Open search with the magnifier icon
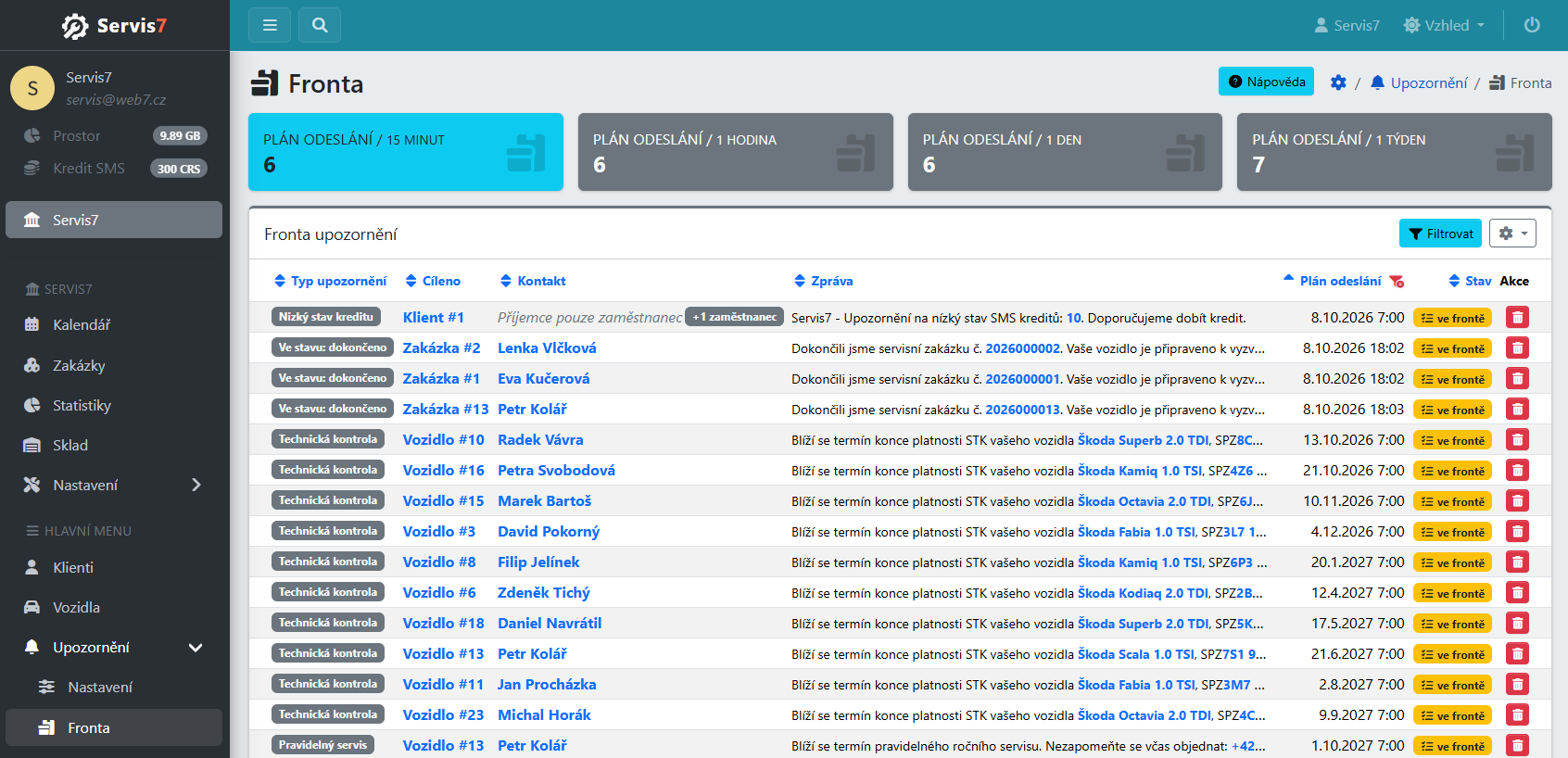The image size is (1568, 758). pos(320,25)
